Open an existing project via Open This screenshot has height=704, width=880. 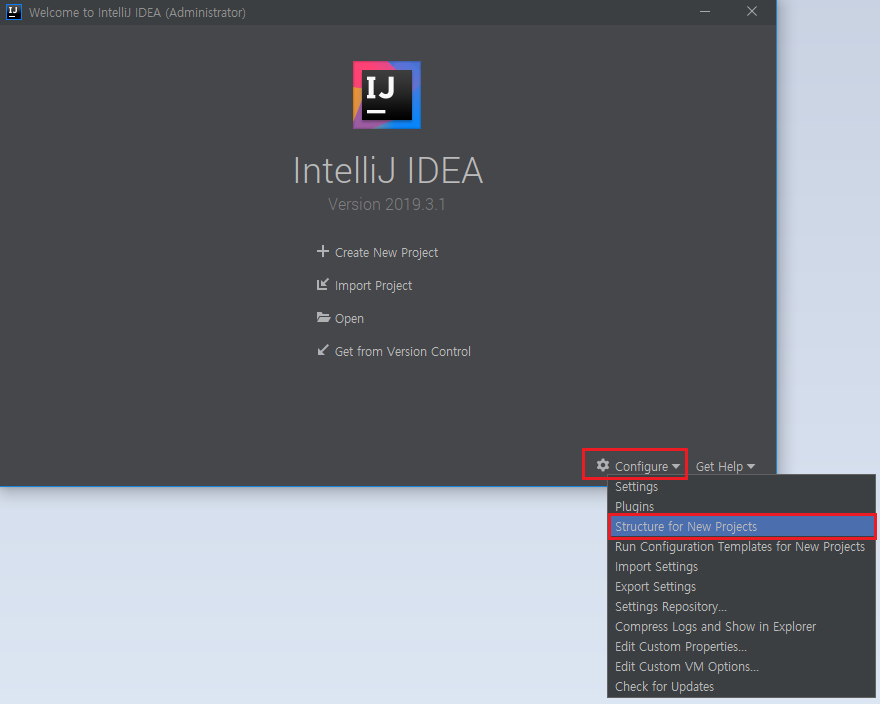[x=349, y=319]
